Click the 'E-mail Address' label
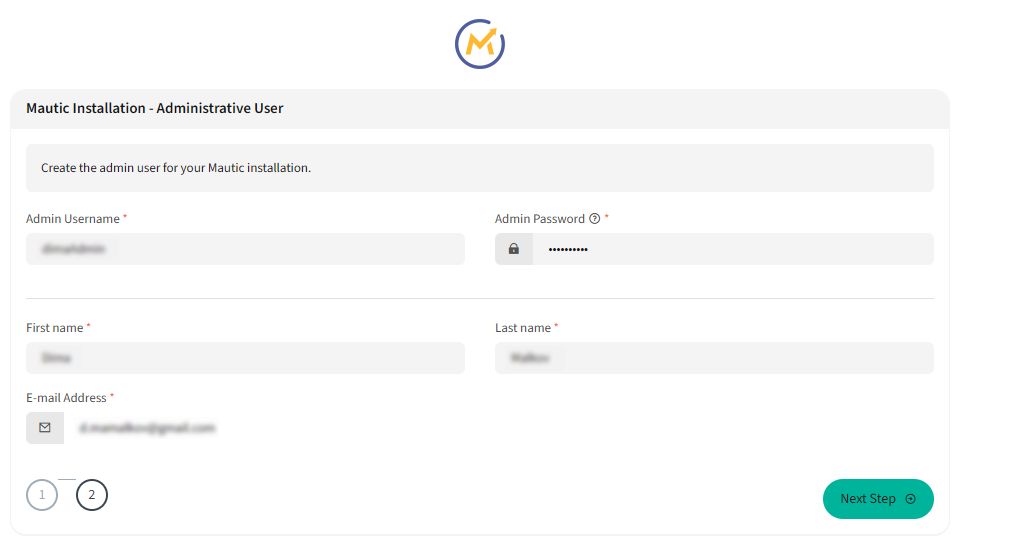This screenshot has height=536, width=1027. [x=66, y=398]
